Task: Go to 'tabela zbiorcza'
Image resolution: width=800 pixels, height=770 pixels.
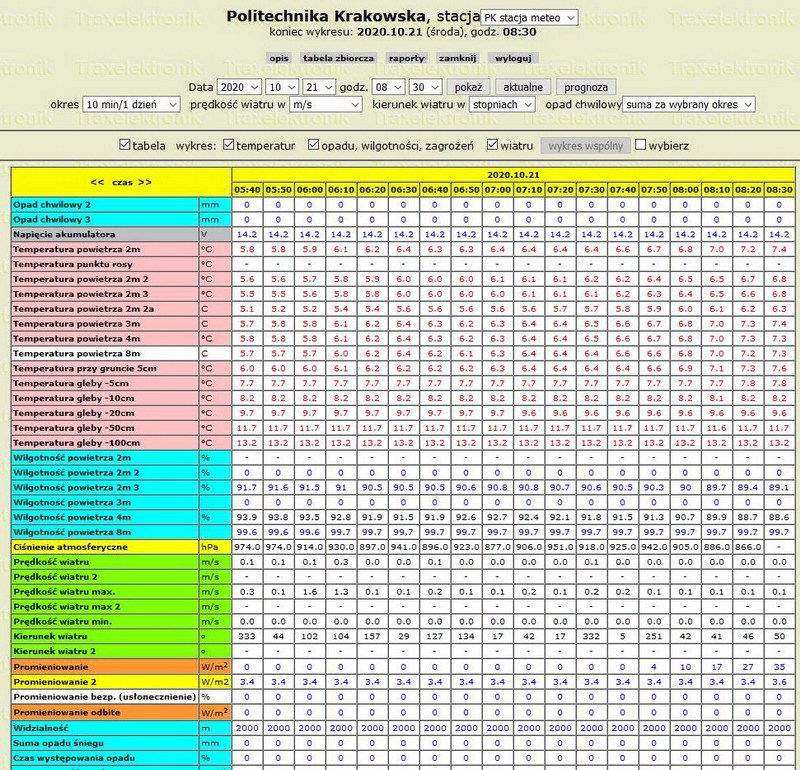Action: click(x=338, y=58)
